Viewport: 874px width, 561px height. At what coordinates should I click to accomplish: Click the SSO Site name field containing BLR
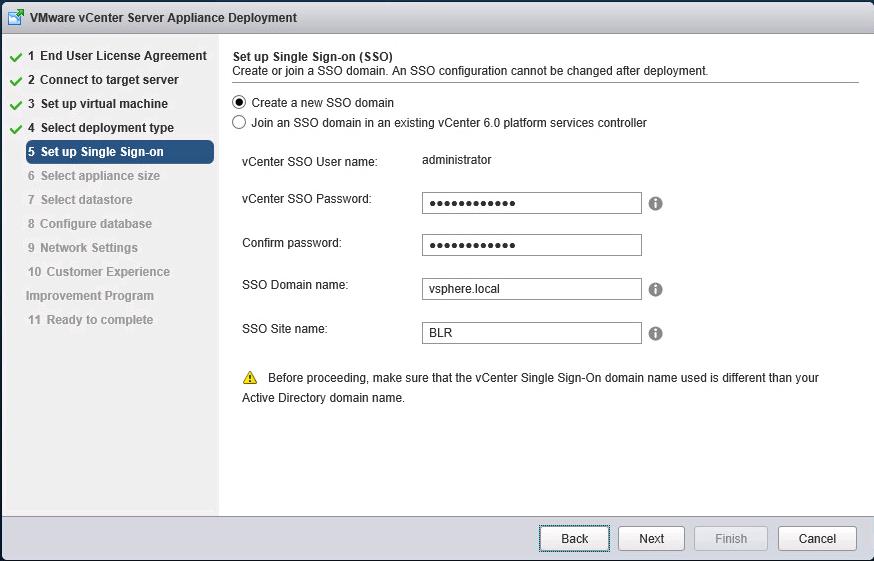click(x=531, y=333)
